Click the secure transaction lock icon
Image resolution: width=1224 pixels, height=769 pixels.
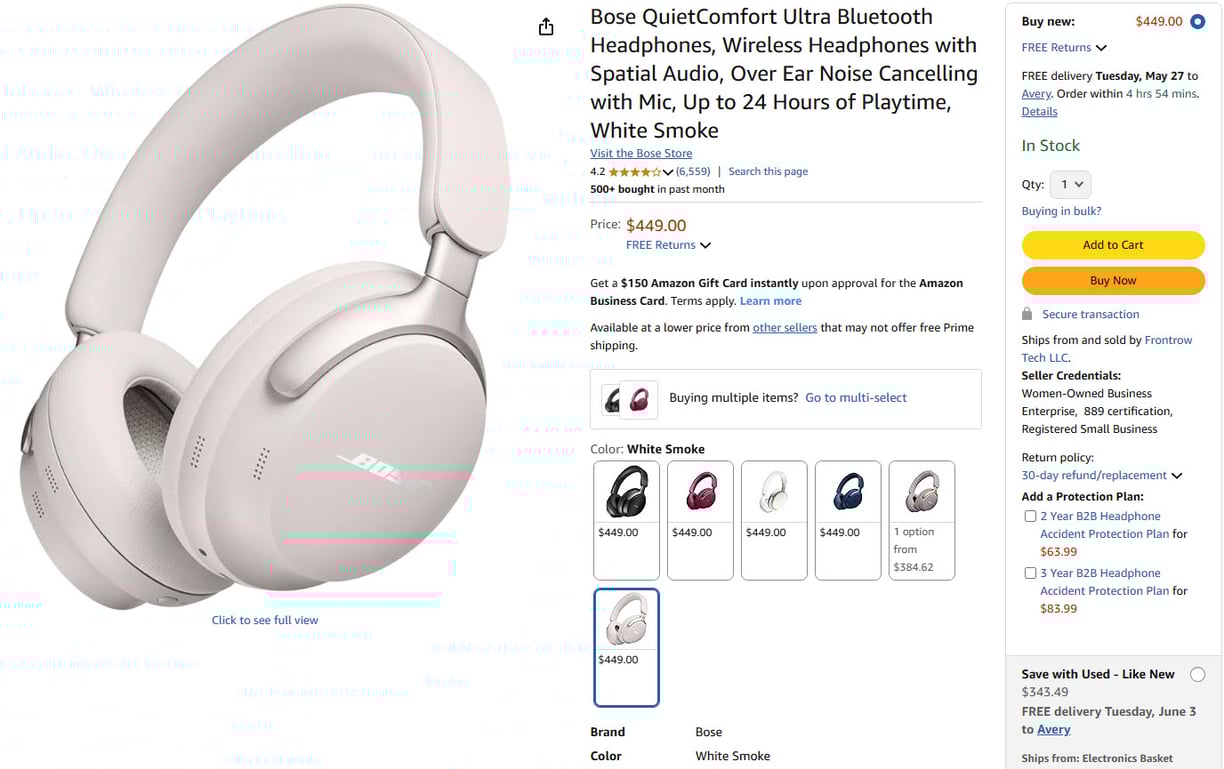click(1027, 314)
